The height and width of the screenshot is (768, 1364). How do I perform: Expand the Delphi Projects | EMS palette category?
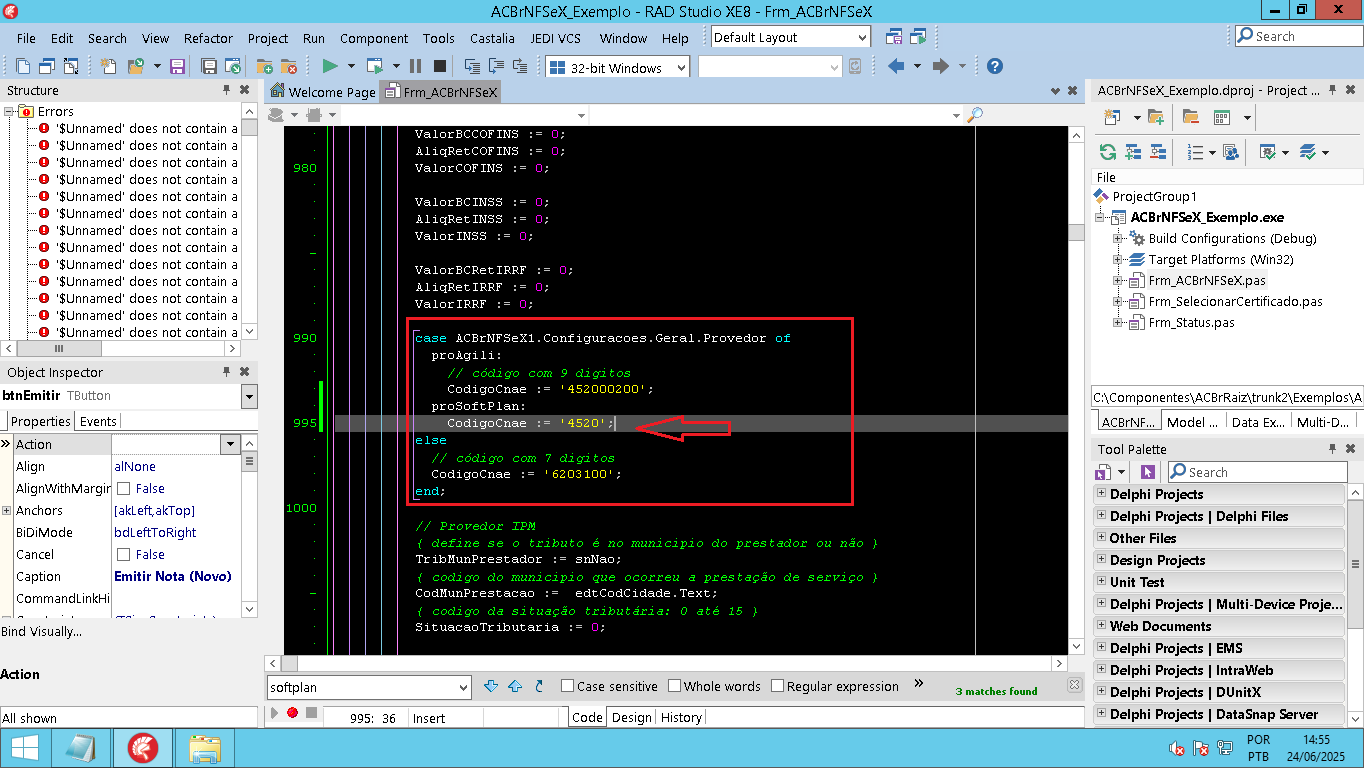pyautogui.click(x=1101, y=648)
